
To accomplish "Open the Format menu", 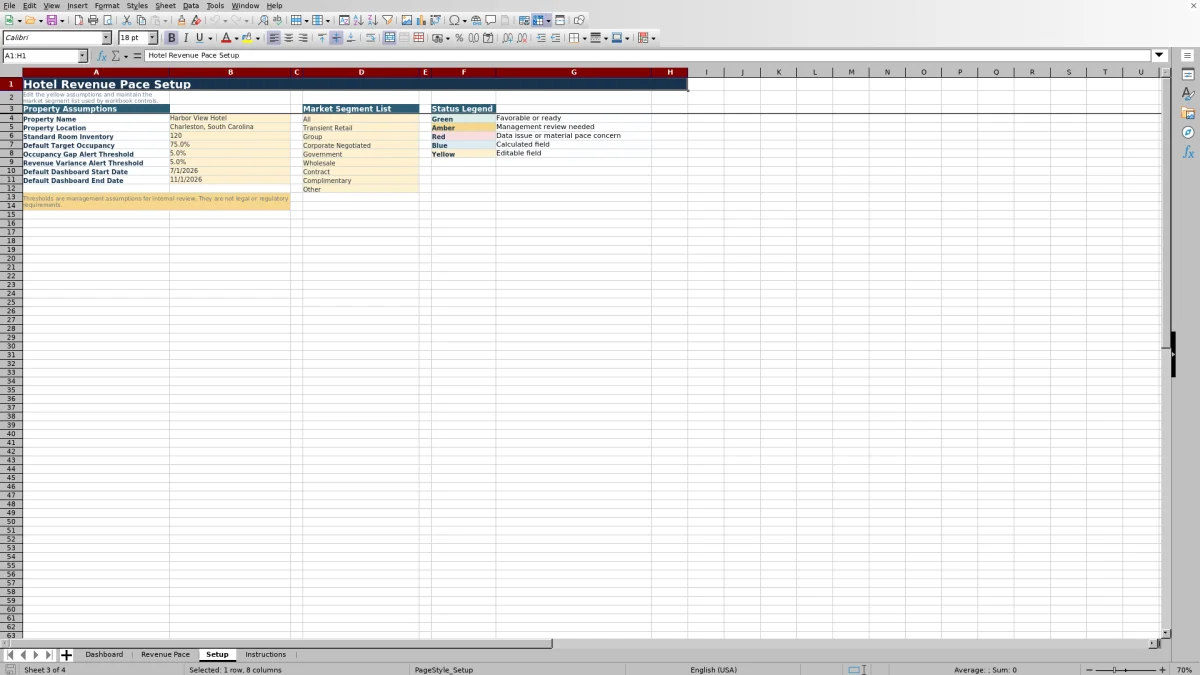I will click(107, 5).
